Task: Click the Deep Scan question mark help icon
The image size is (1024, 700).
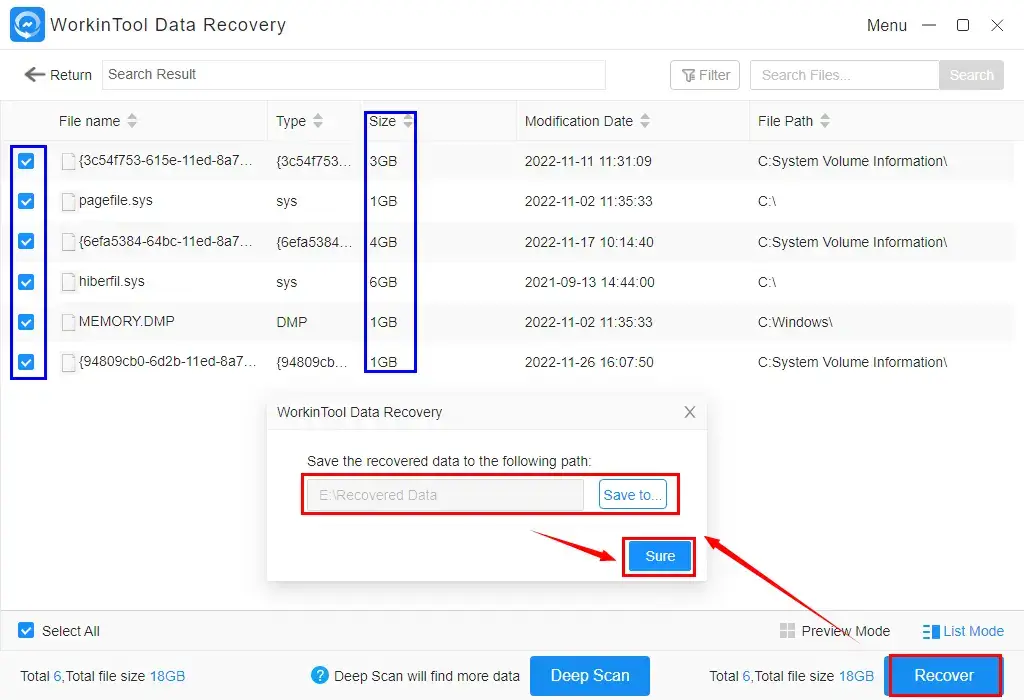Action: pyautogui.click(x=319, y=675)
